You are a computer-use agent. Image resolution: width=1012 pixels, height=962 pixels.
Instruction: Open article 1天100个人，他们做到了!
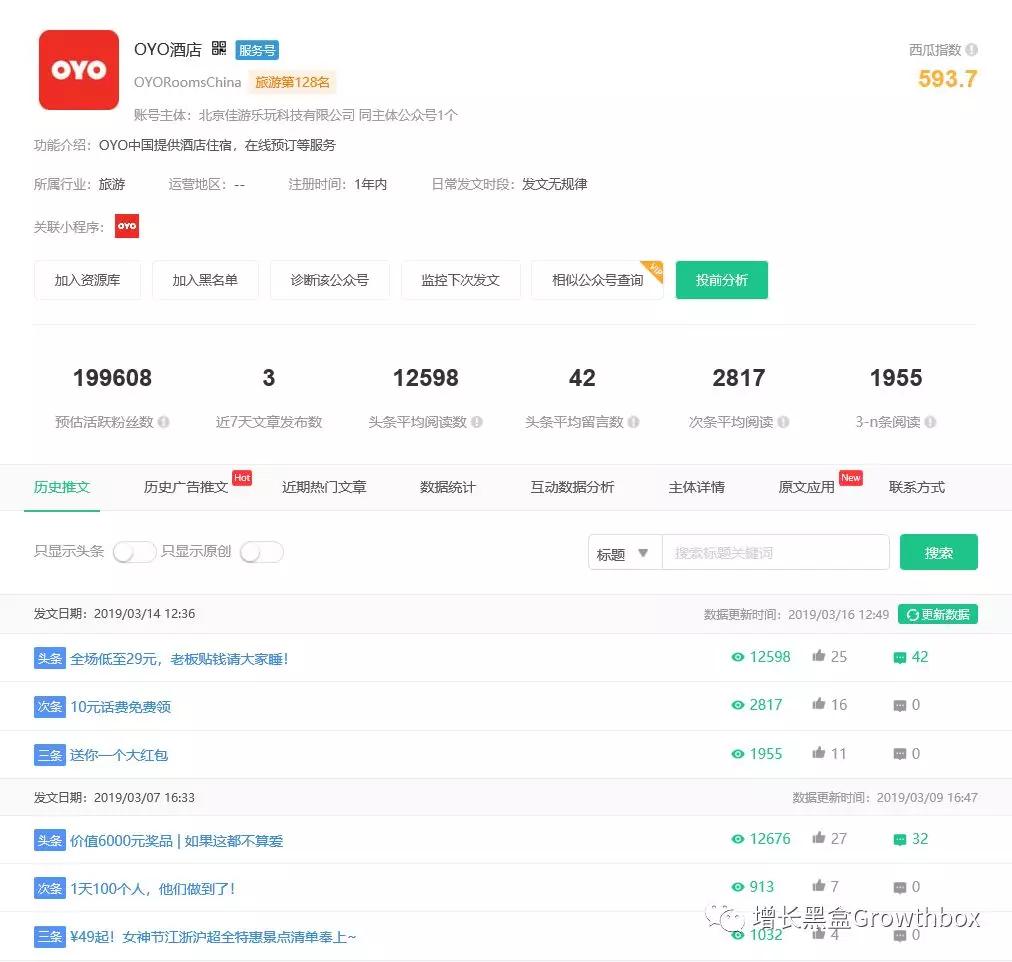153,889
